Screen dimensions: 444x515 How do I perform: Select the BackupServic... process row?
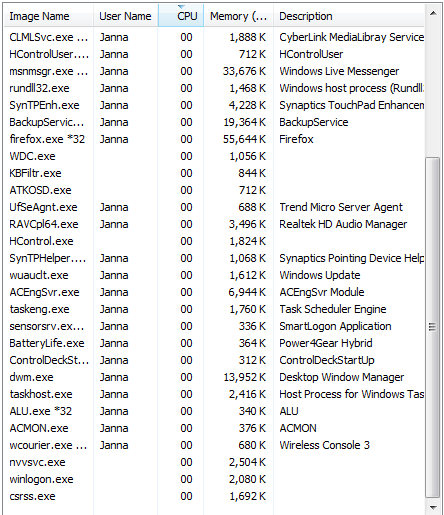click(214, 122)
